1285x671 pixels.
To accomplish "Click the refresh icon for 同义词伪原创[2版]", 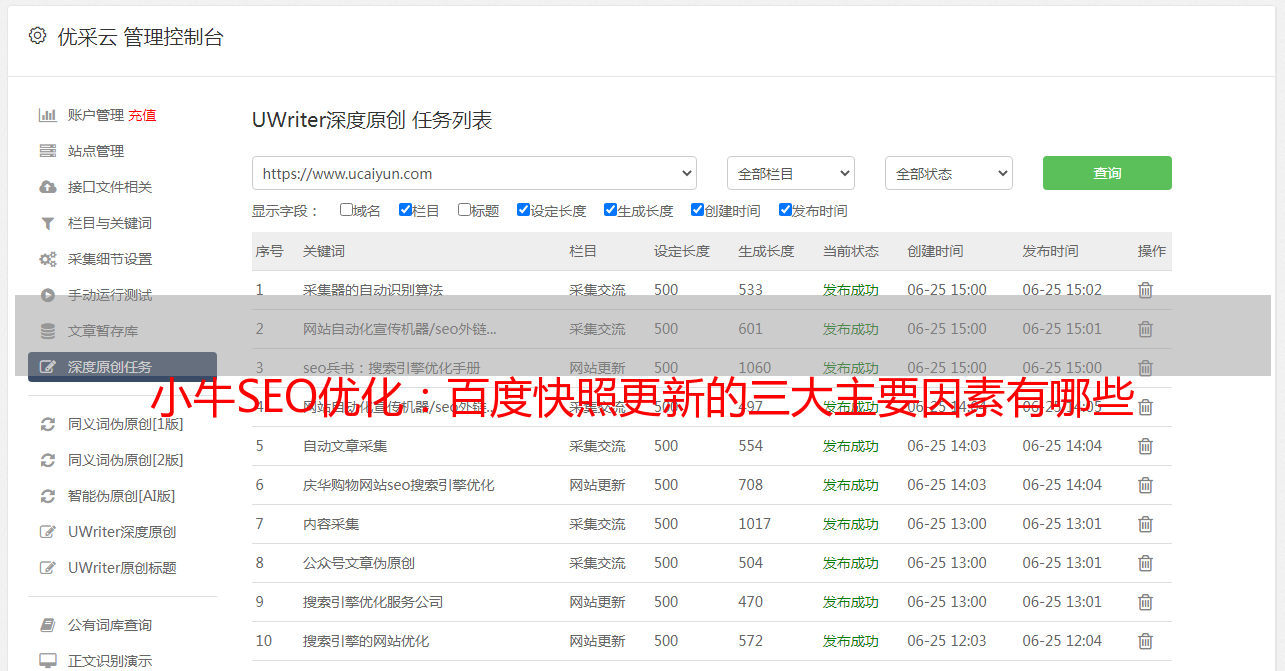I will coord(47,460).
